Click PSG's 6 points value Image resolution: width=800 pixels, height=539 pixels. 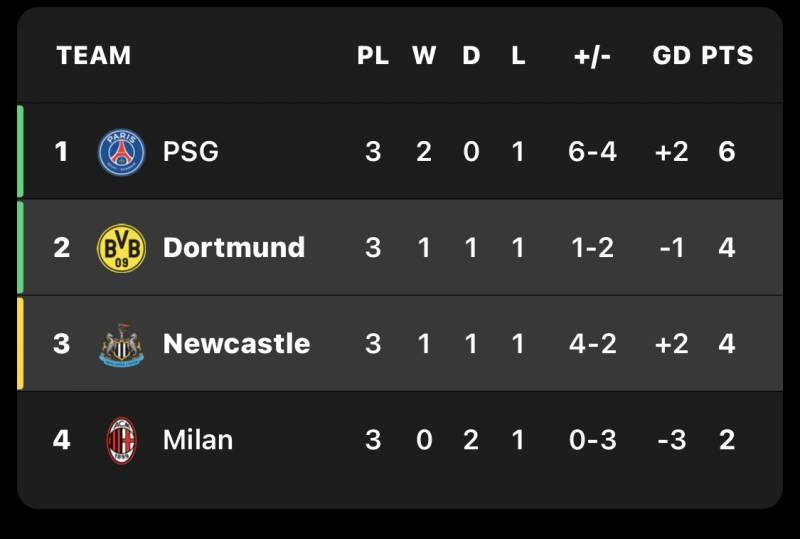click(727, 152)
